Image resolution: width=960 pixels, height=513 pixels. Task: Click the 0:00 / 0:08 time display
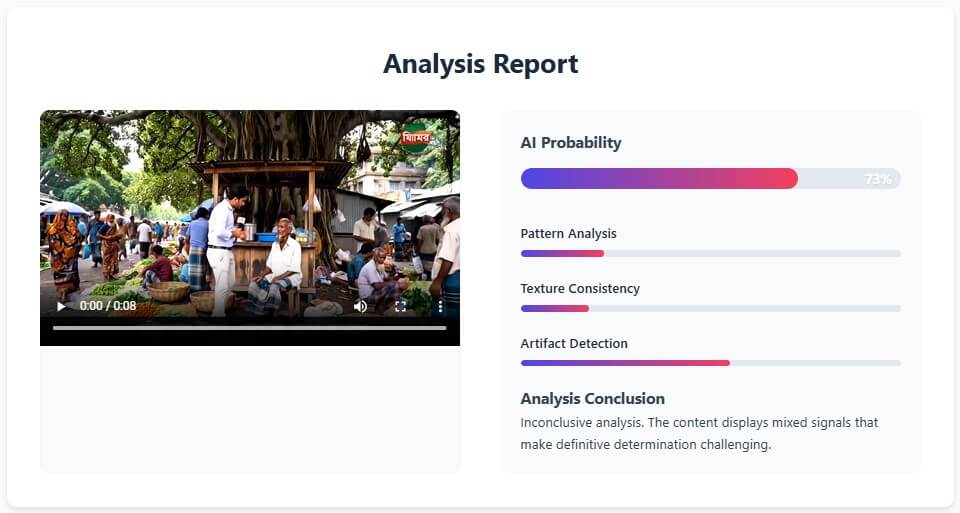[x=108, y=305]
